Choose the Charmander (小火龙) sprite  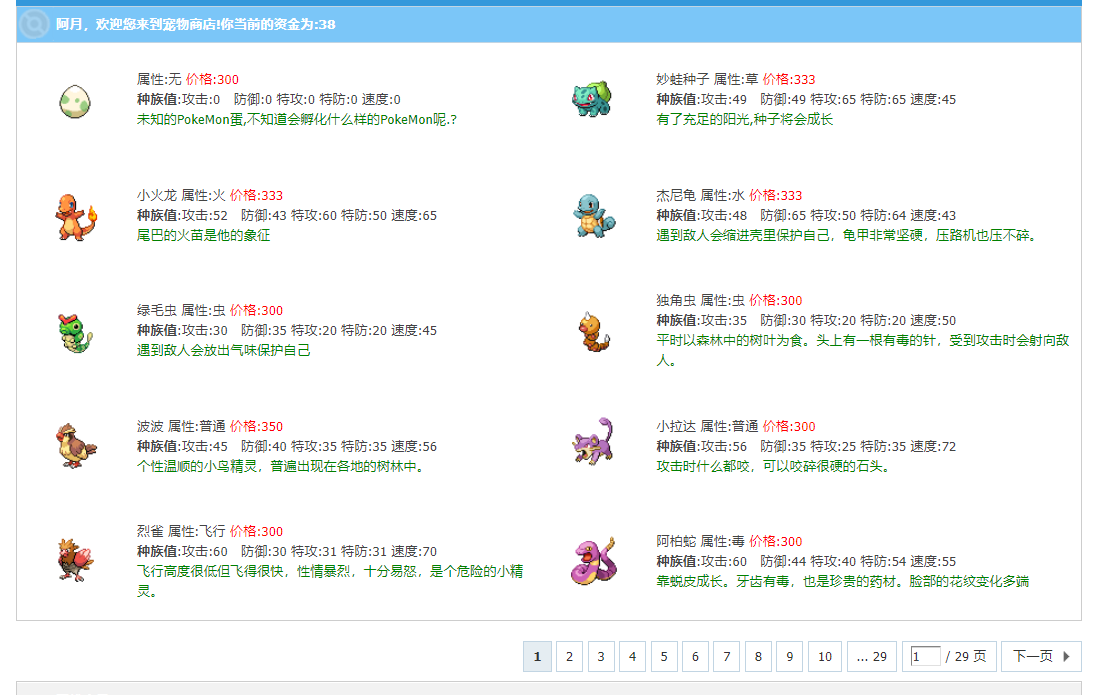click(76, 217)
